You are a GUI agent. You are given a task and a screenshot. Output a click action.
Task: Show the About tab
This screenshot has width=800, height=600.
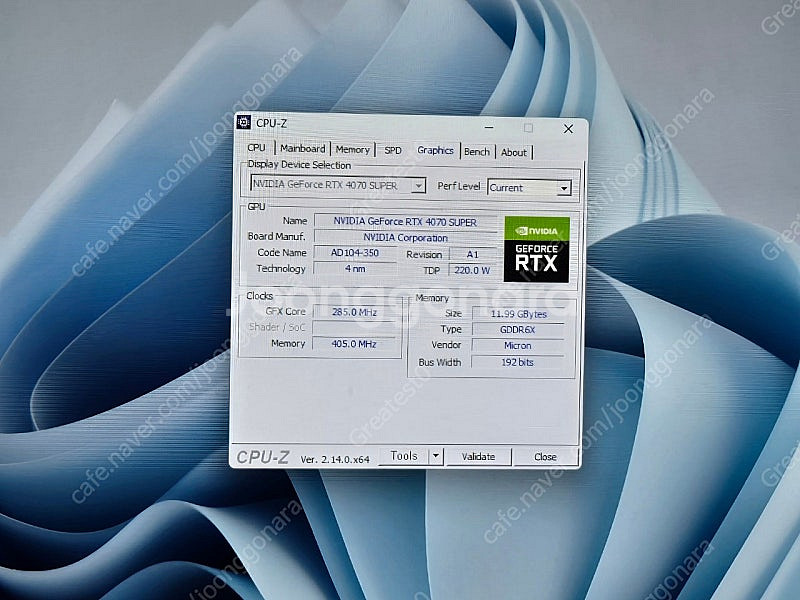click(513, 152)
